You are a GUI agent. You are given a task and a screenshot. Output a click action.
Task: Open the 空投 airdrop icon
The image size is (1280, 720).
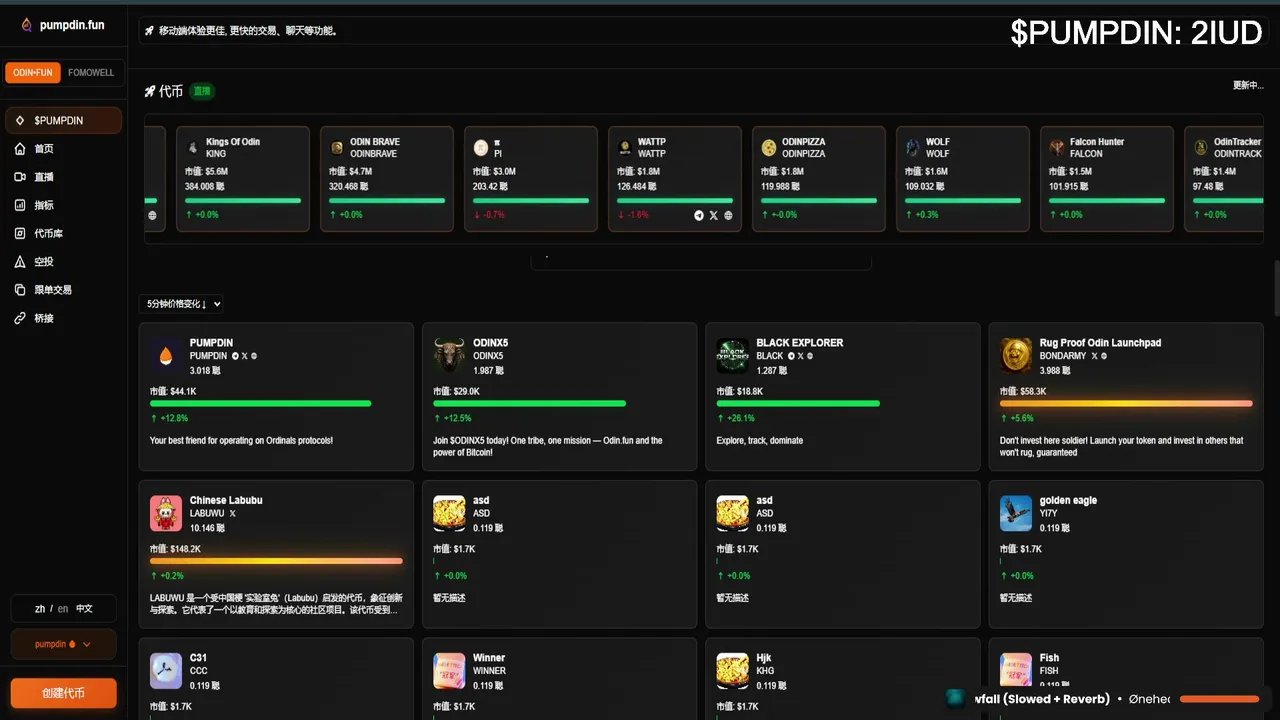click(x=20, y=262)
